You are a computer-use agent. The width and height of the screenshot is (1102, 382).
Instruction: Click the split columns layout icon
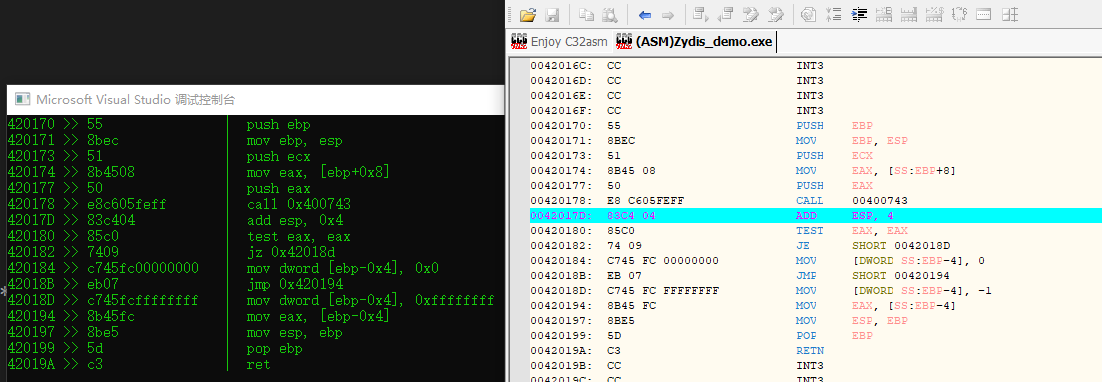pyautogui.click(x=1010, y=15)
